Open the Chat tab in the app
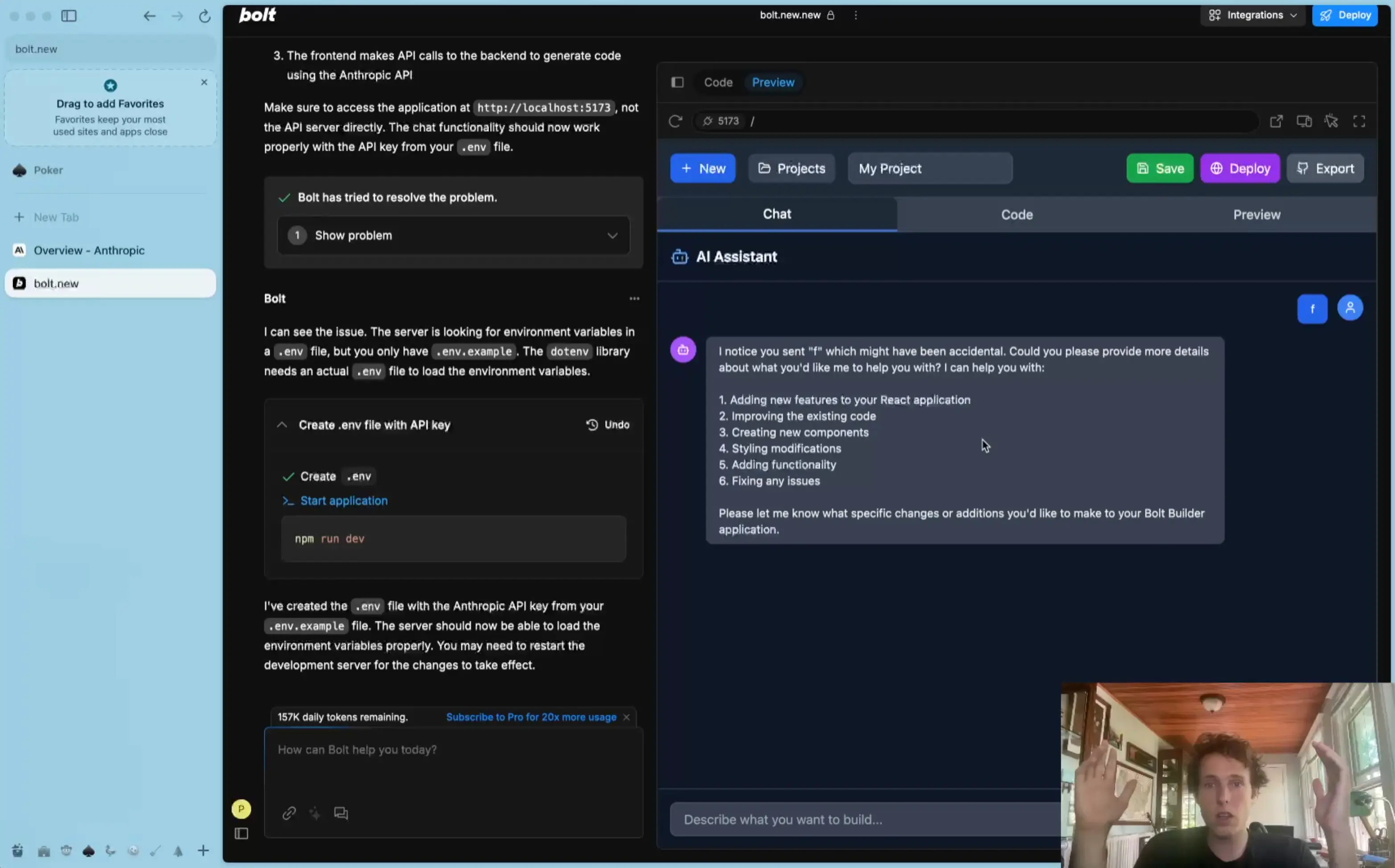The width and height of the screenshot is (1395, 868). click(x=777, y=214)
